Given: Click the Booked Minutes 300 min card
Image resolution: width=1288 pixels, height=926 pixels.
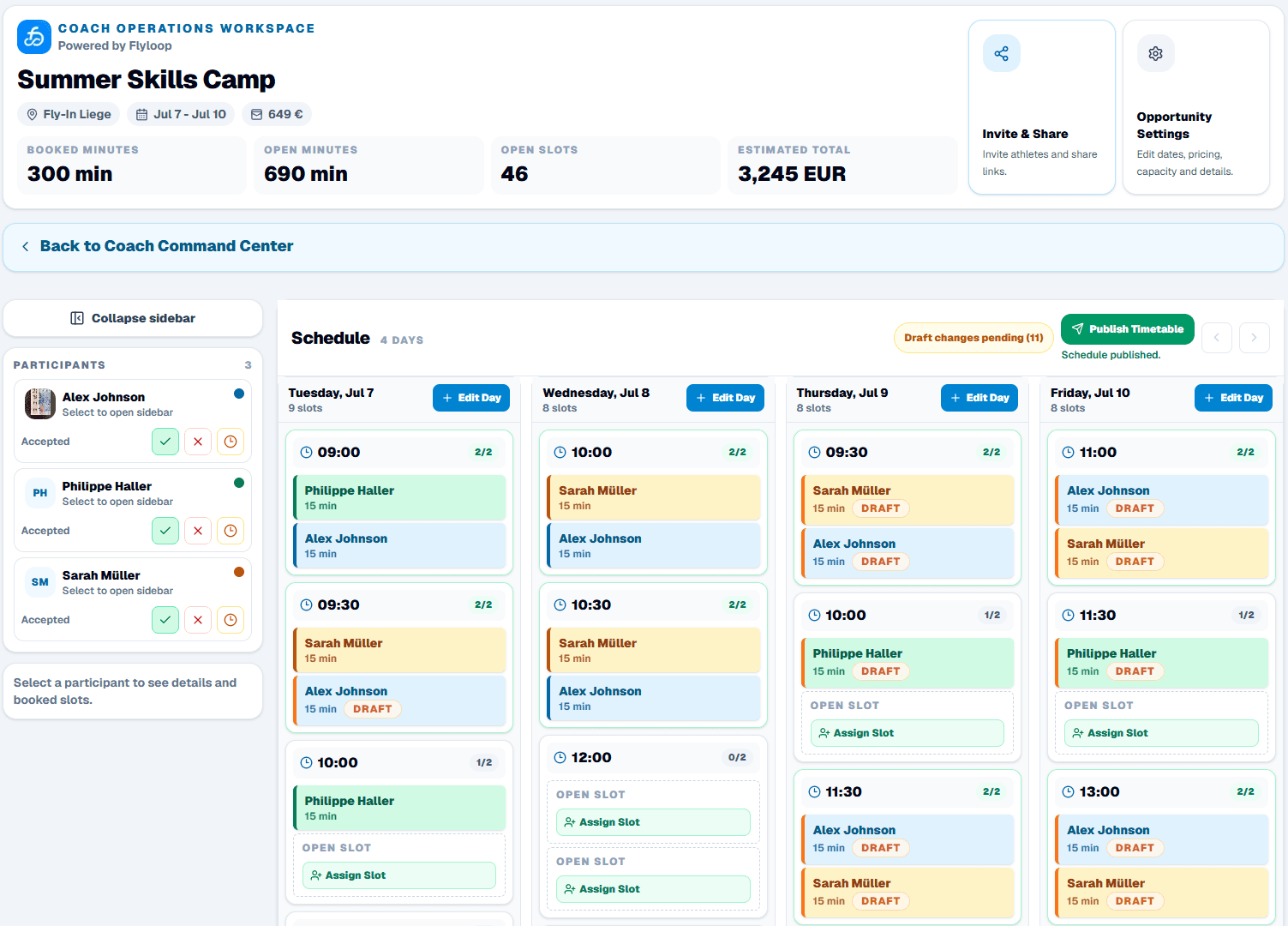Looking at the screenshot, I should tap(132, 165).
